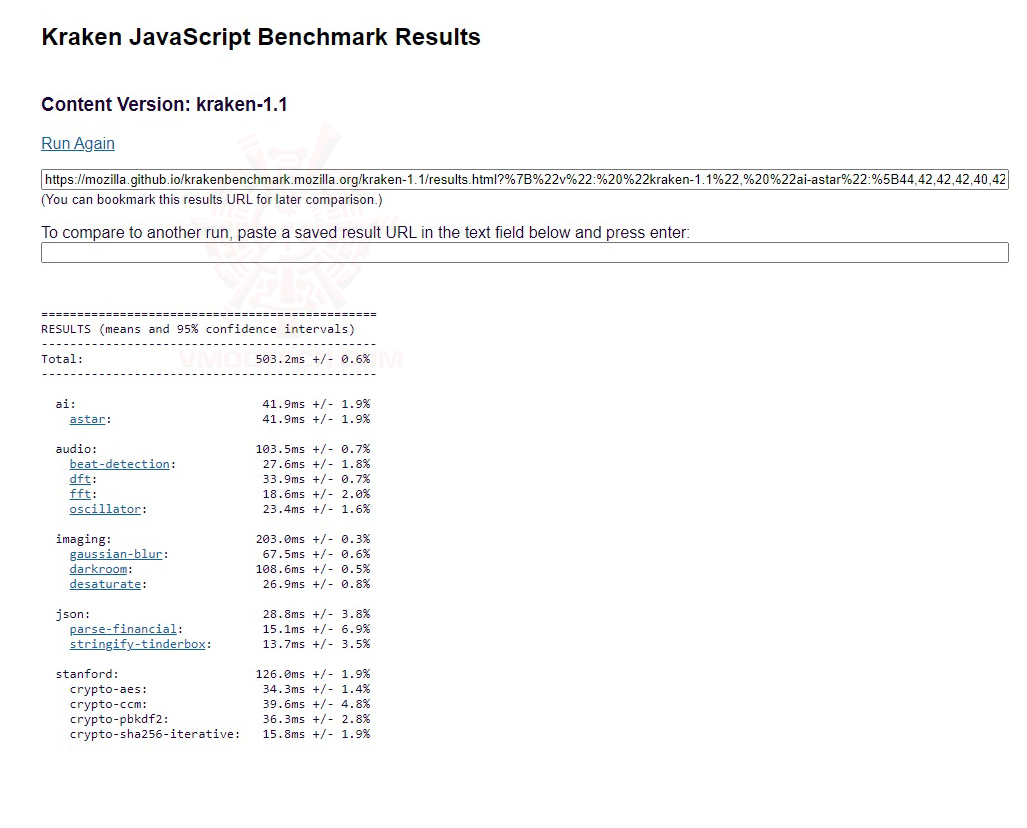Viewport: 1027px width, 828px height.
Task: Click the 'ai:' category label
Action: (65, 404)
